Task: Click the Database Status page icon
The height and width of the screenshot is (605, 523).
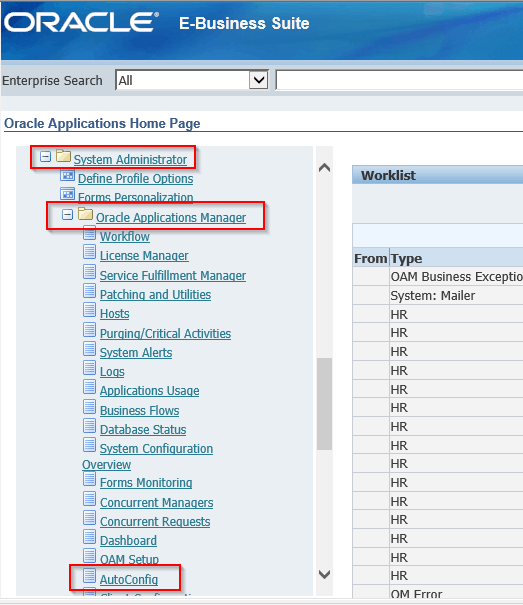Action: click(x=90, y=426)
